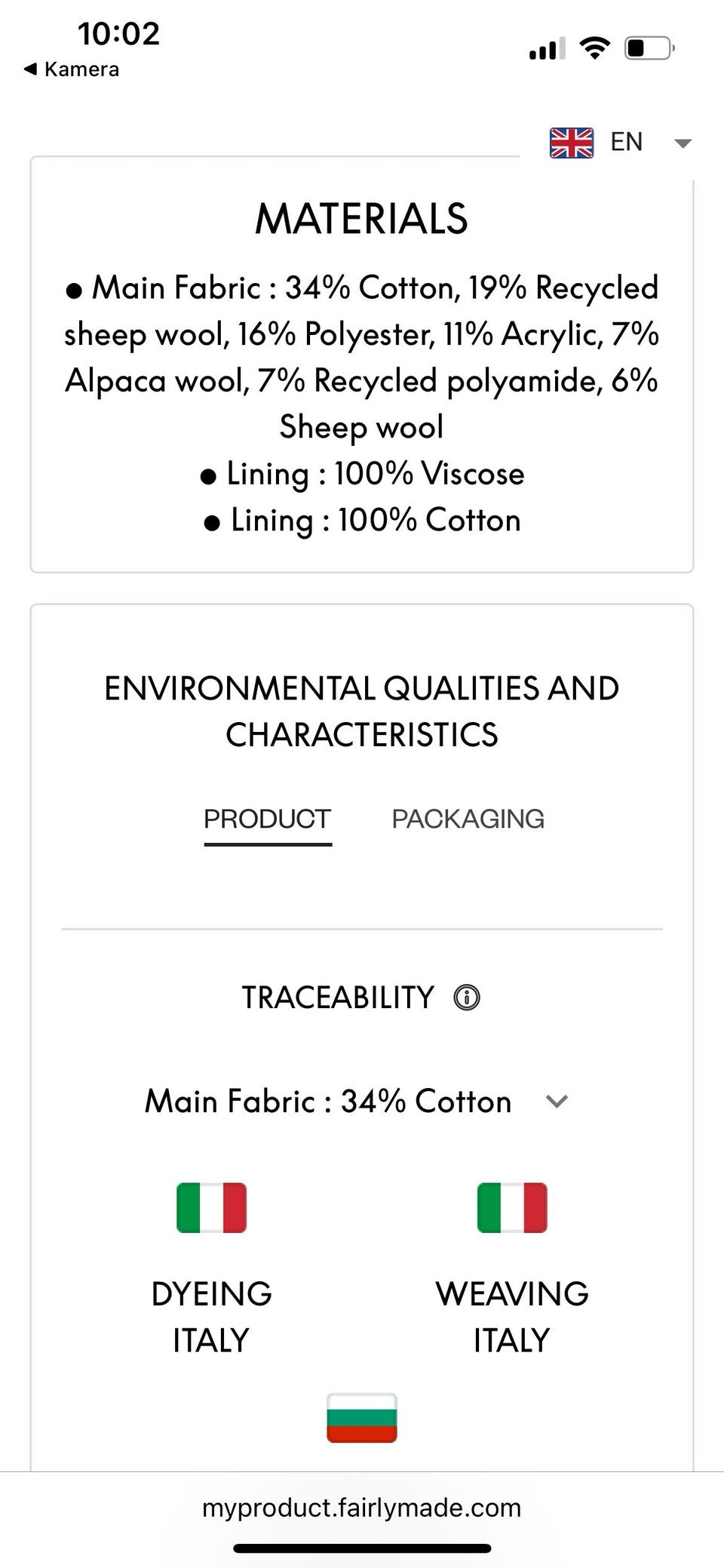The image size is (724, 1568).
Task: Expand the Main Fabric 34% Cotton selector
Action: click(x=328, y=1101)
